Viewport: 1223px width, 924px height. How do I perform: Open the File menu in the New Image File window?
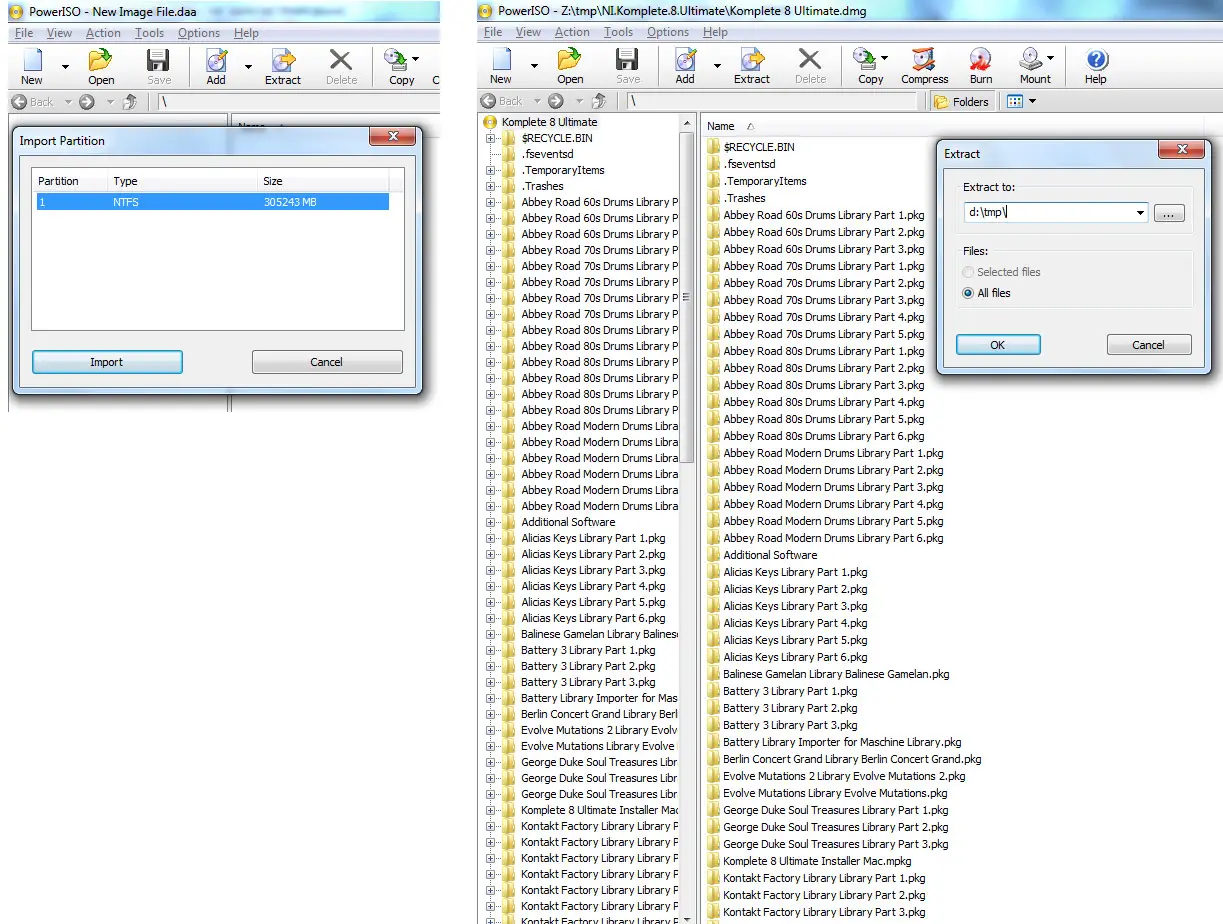pos(24,33)
